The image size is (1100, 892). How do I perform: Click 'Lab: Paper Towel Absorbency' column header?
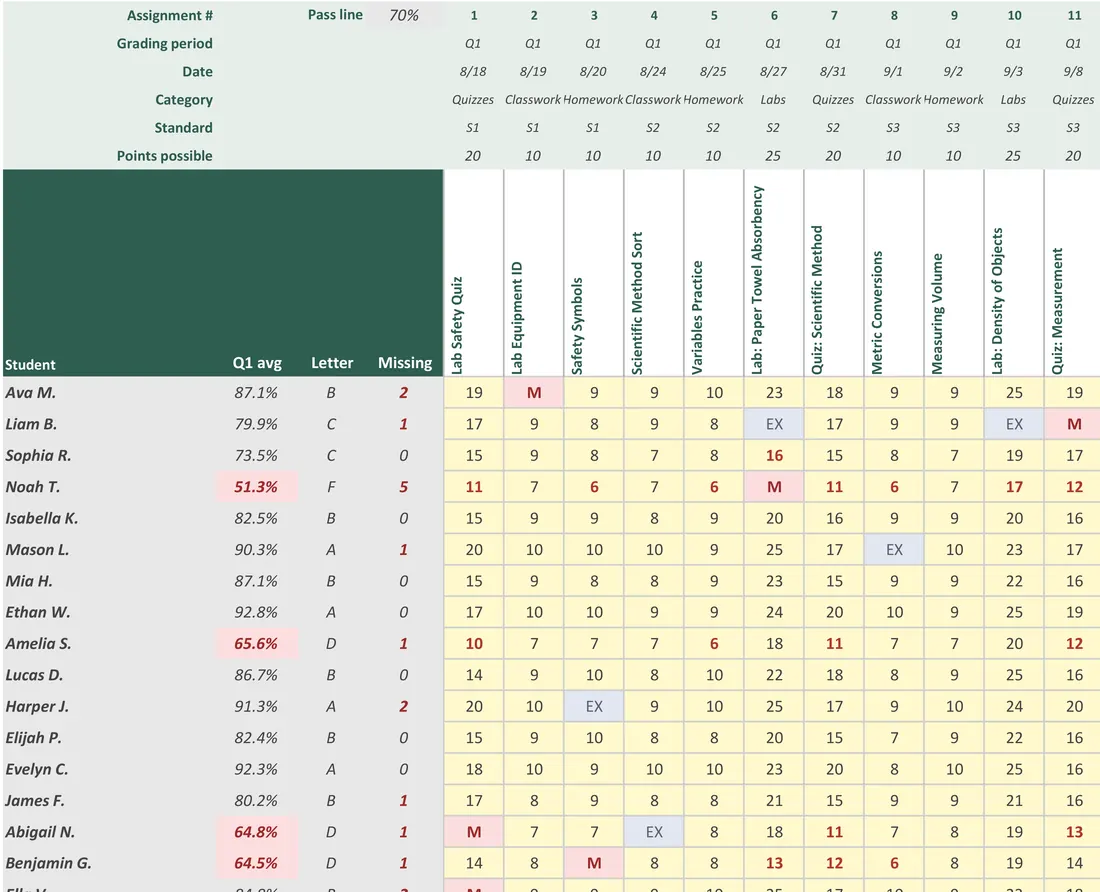point(774,273)
